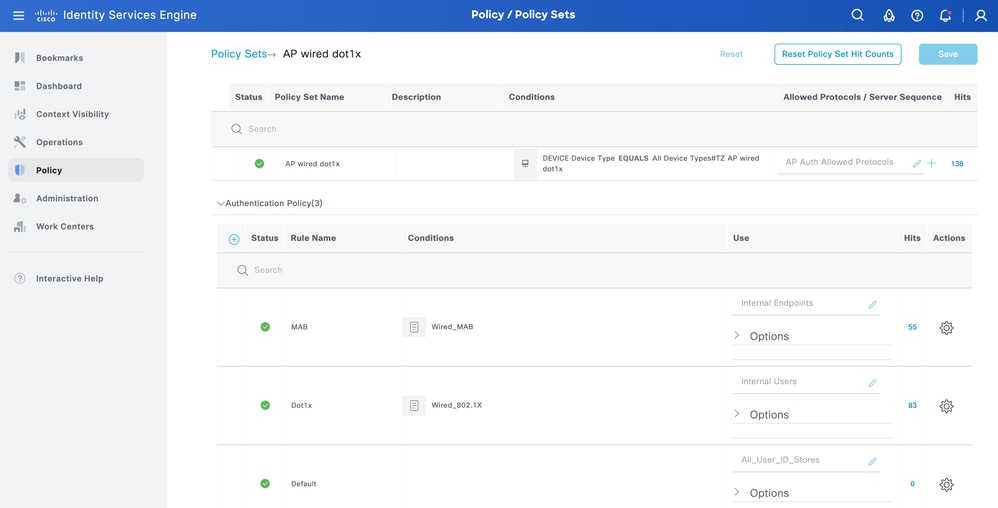Toggle Dot1x rule green status indicator
Viewport: 998px width, 508px height.
(265, 405)
